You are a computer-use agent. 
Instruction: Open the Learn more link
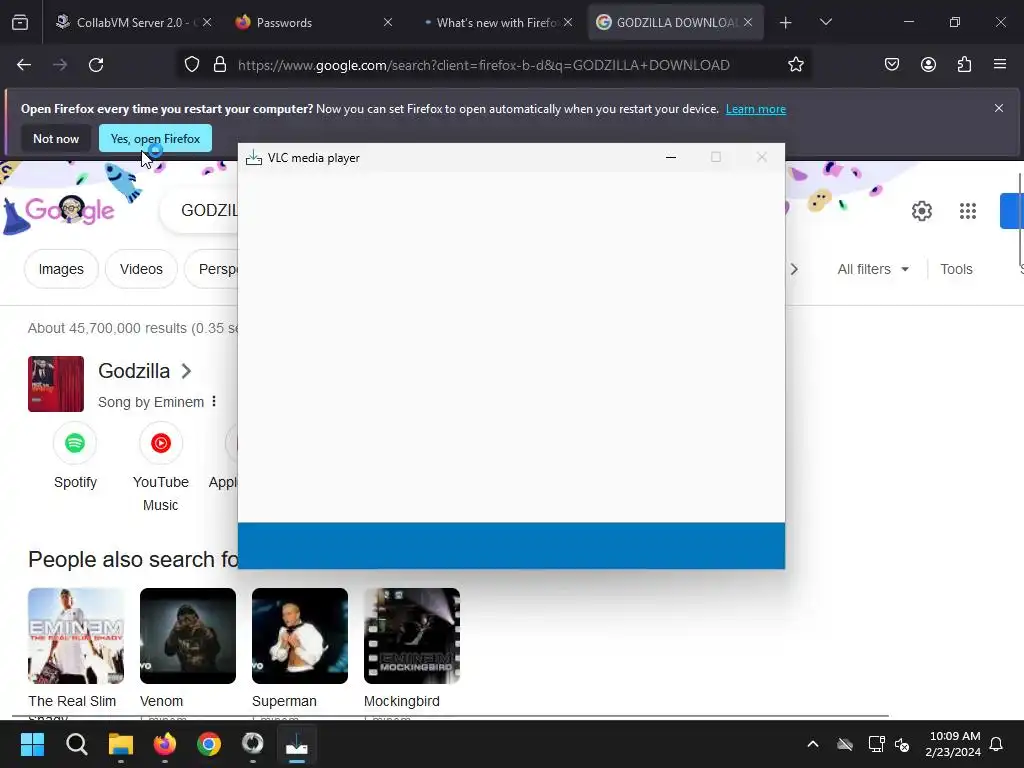click(x=756, y=109)
